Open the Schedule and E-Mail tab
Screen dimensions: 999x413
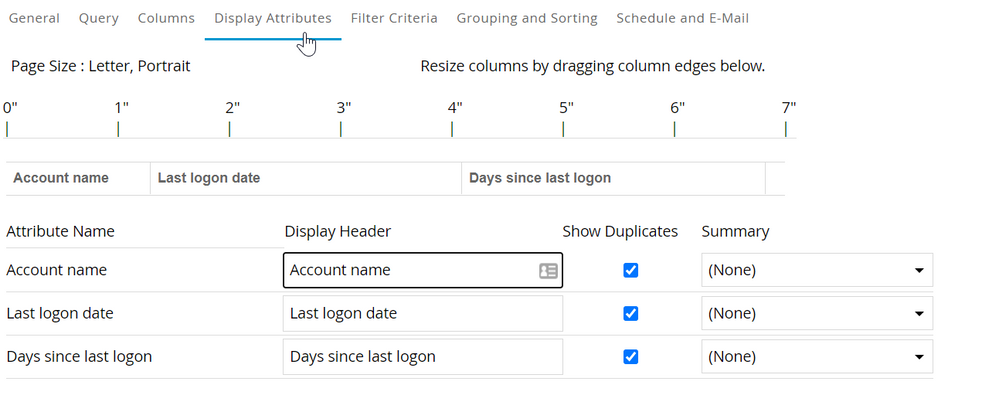click(x=682, y=18)
